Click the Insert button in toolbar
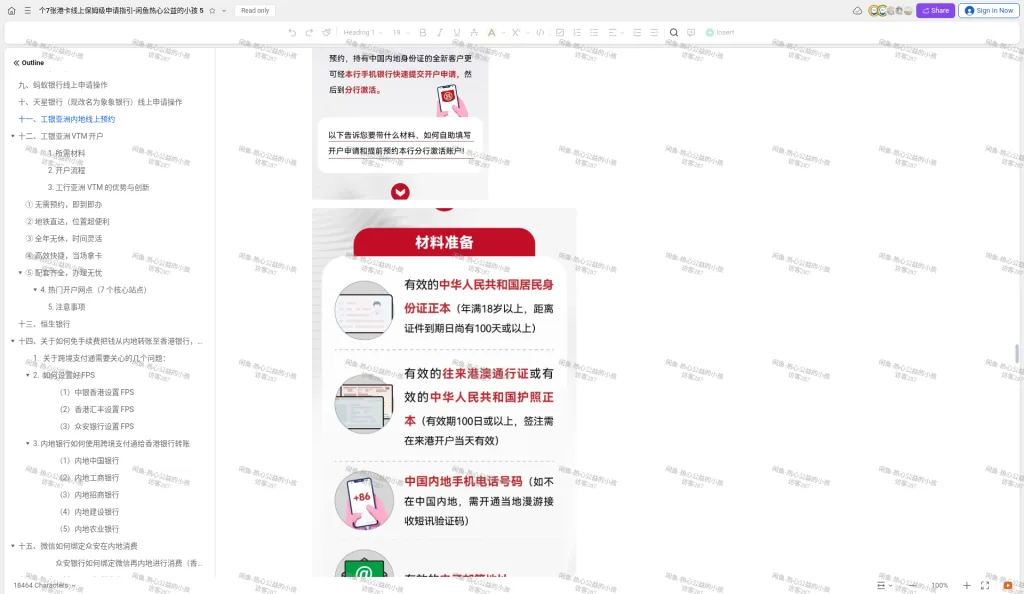 720,32
